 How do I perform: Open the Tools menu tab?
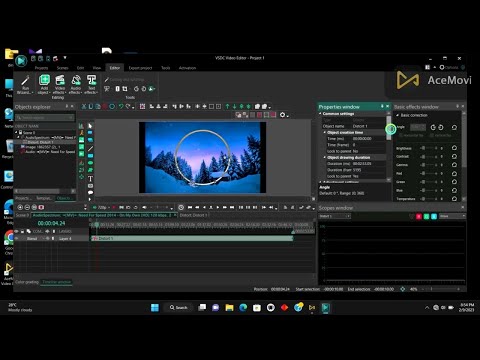[166, 68]
